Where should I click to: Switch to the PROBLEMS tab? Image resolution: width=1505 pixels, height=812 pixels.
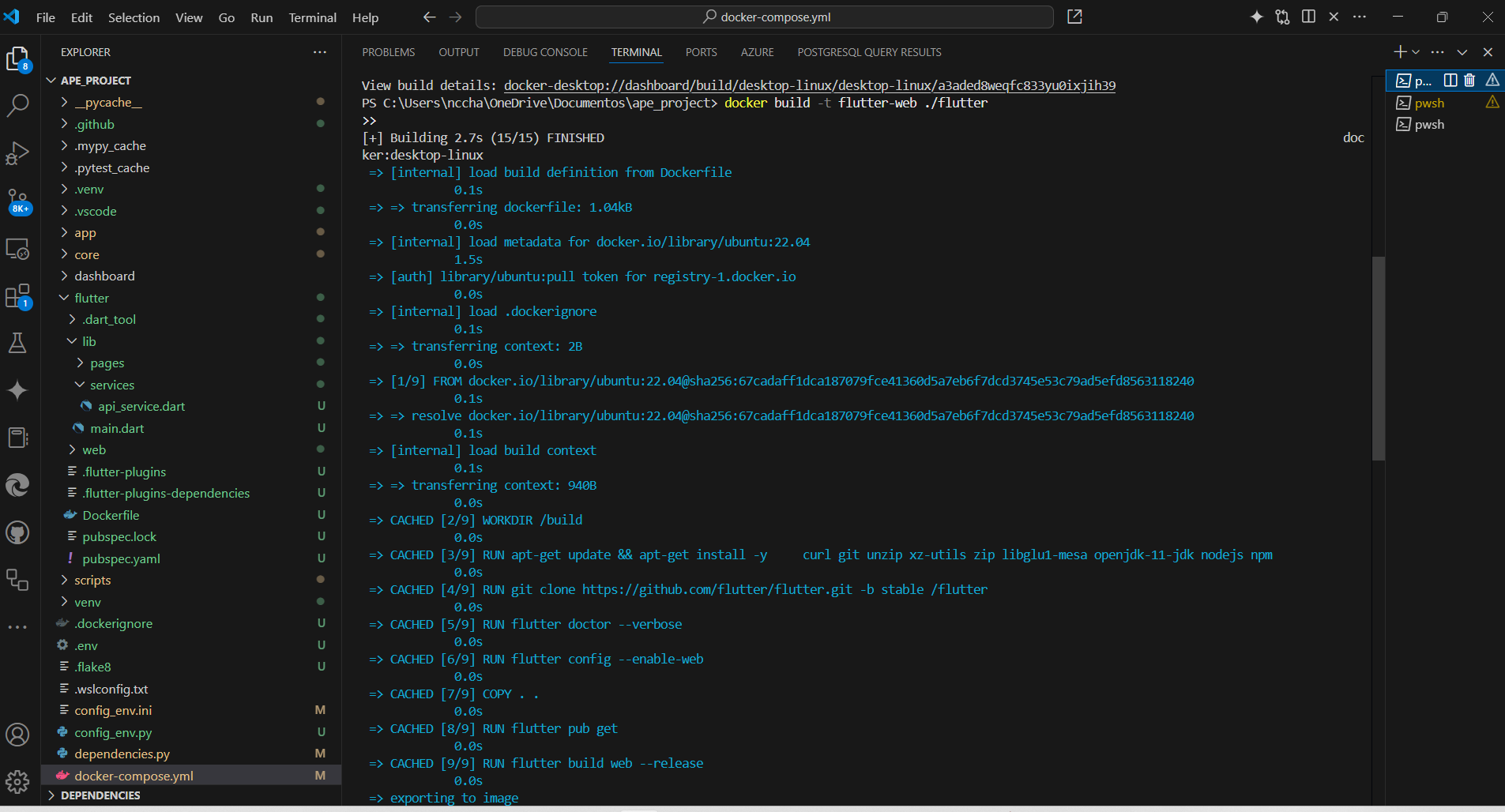pyautogui.click(x=389, y=52)
